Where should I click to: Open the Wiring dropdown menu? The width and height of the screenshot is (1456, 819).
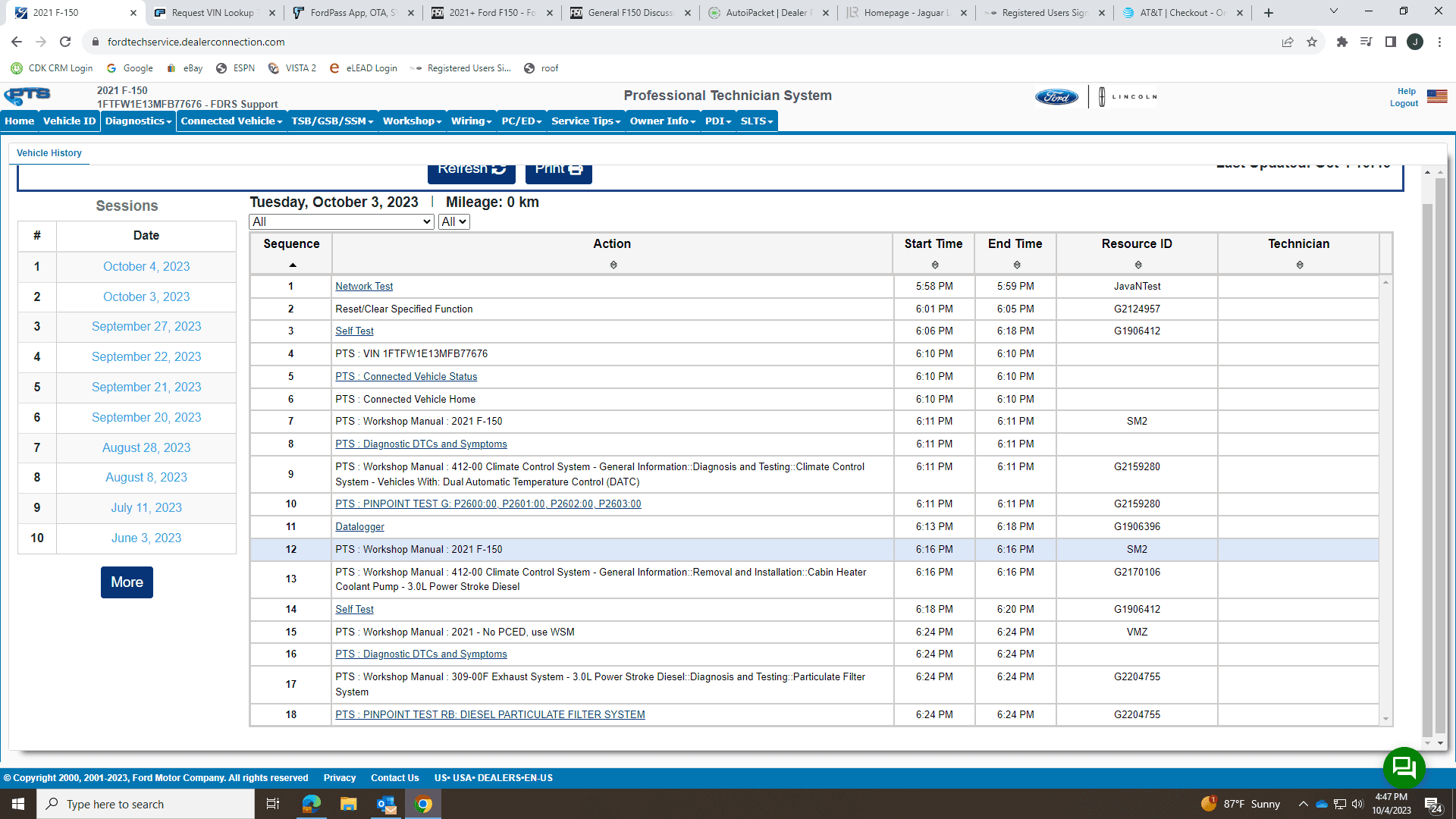(x=471, y=121)
